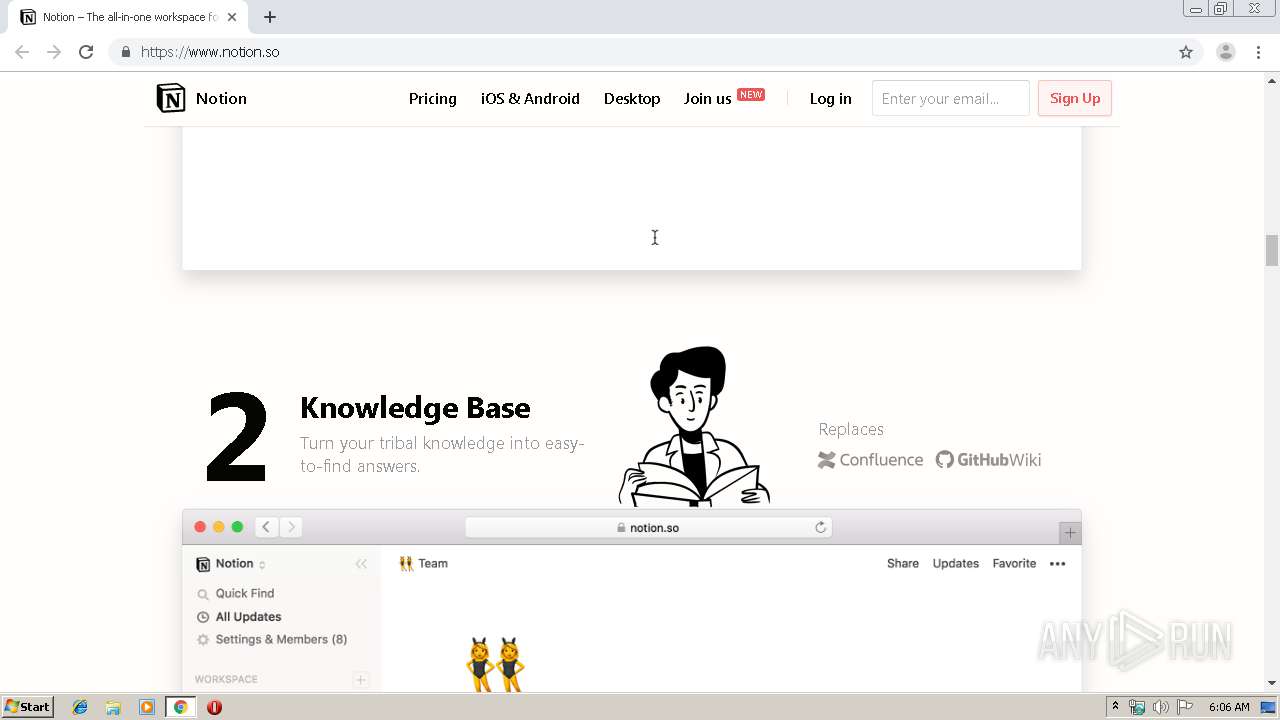The height and width of the screenshot is (720, 1280).
Task: Click mockup new tab plus button
Action: [x=1070, y=533]
